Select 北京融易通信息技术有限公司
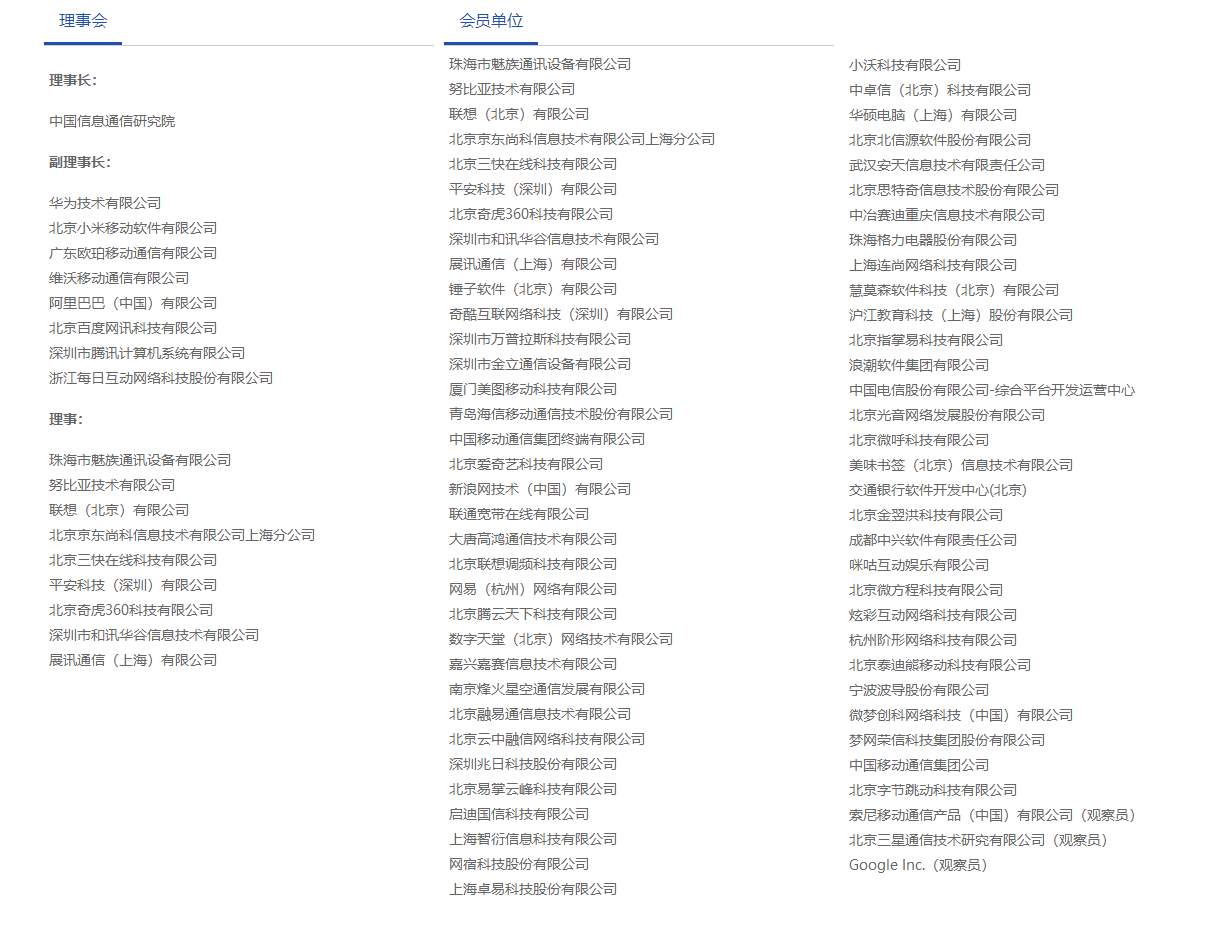1228x928 pixels. [x=540, y=714]
